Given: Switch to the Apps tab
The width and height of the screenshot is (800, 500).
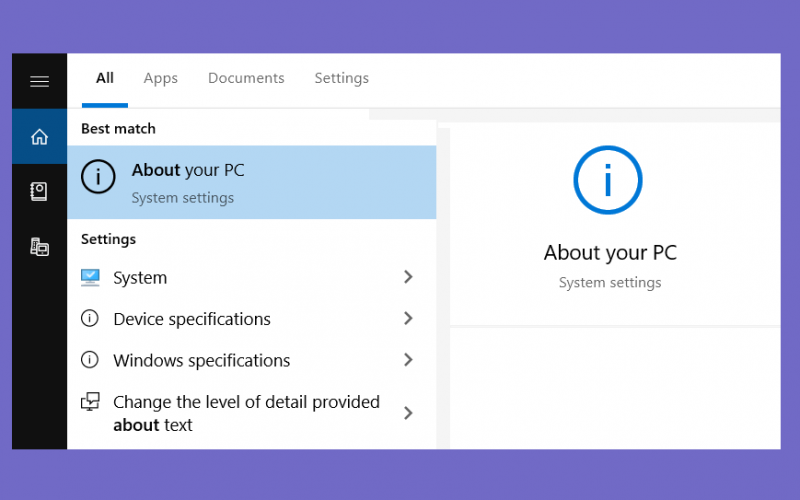Looking at the screenshot, I should [160, 78].
